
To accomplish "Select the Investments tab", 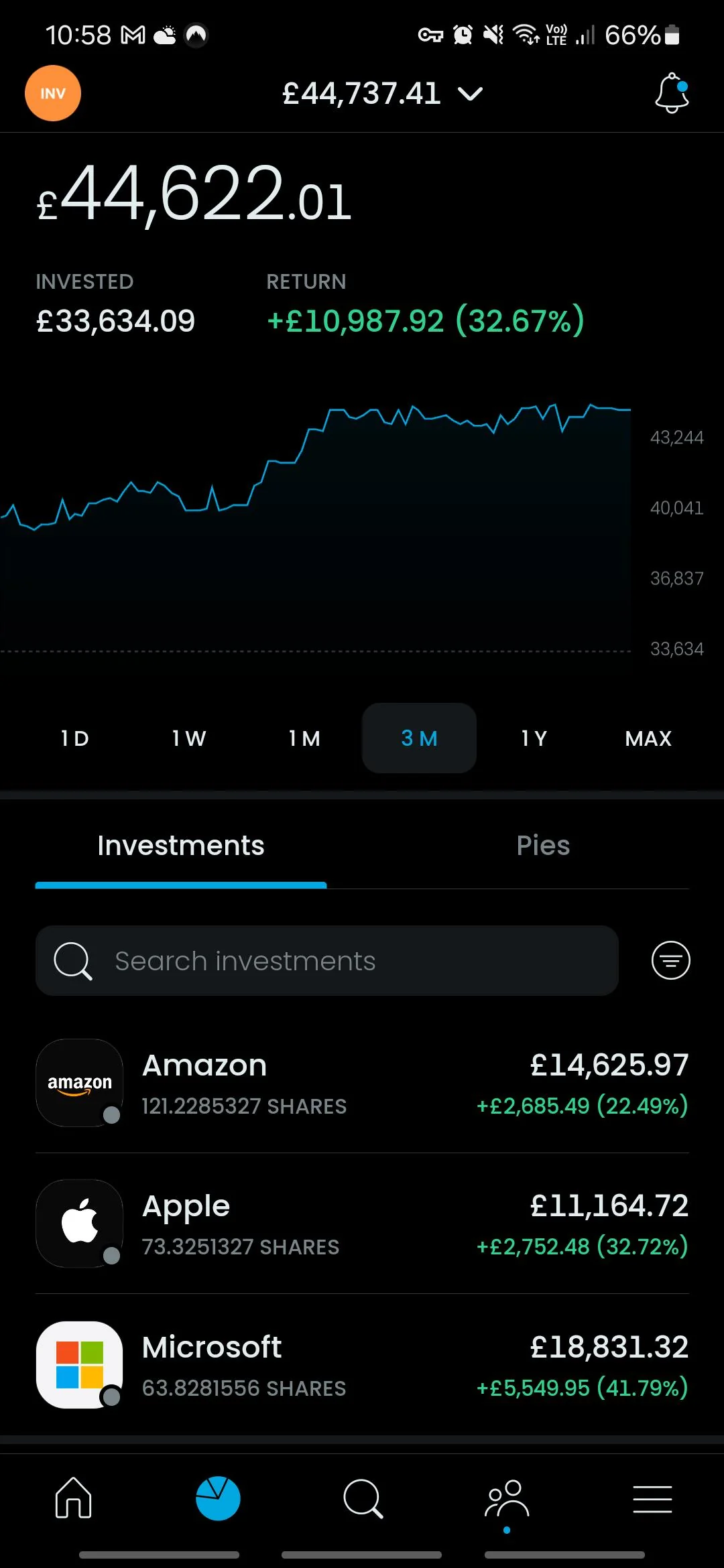I will [181, 846].
